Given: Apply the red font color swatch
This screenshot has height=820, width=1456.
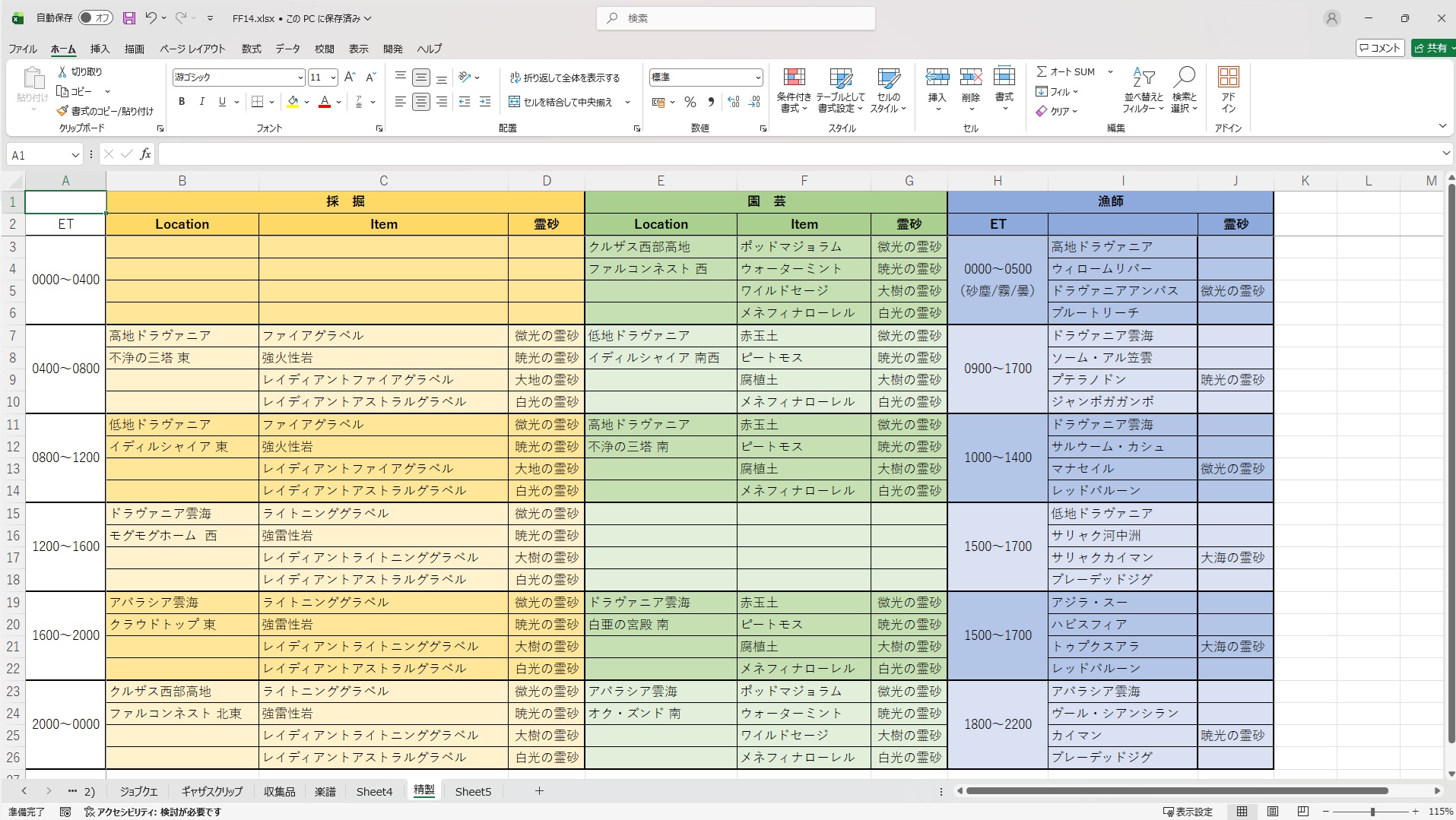Looking at the screenshot, I should tap(325, 102).
